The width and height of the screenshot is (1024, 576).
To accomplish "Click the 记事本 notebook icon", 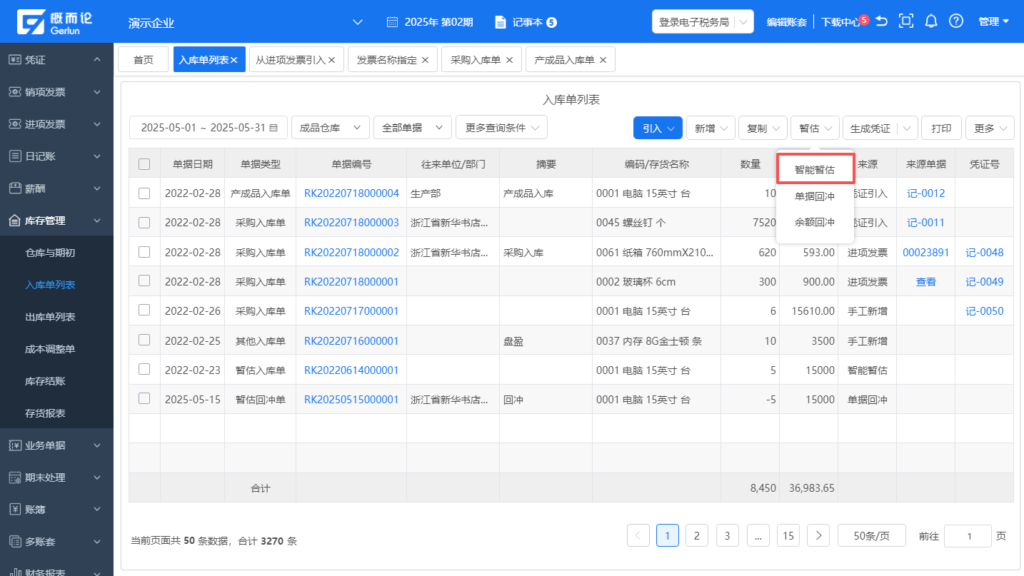I will [x=501, y=21].
